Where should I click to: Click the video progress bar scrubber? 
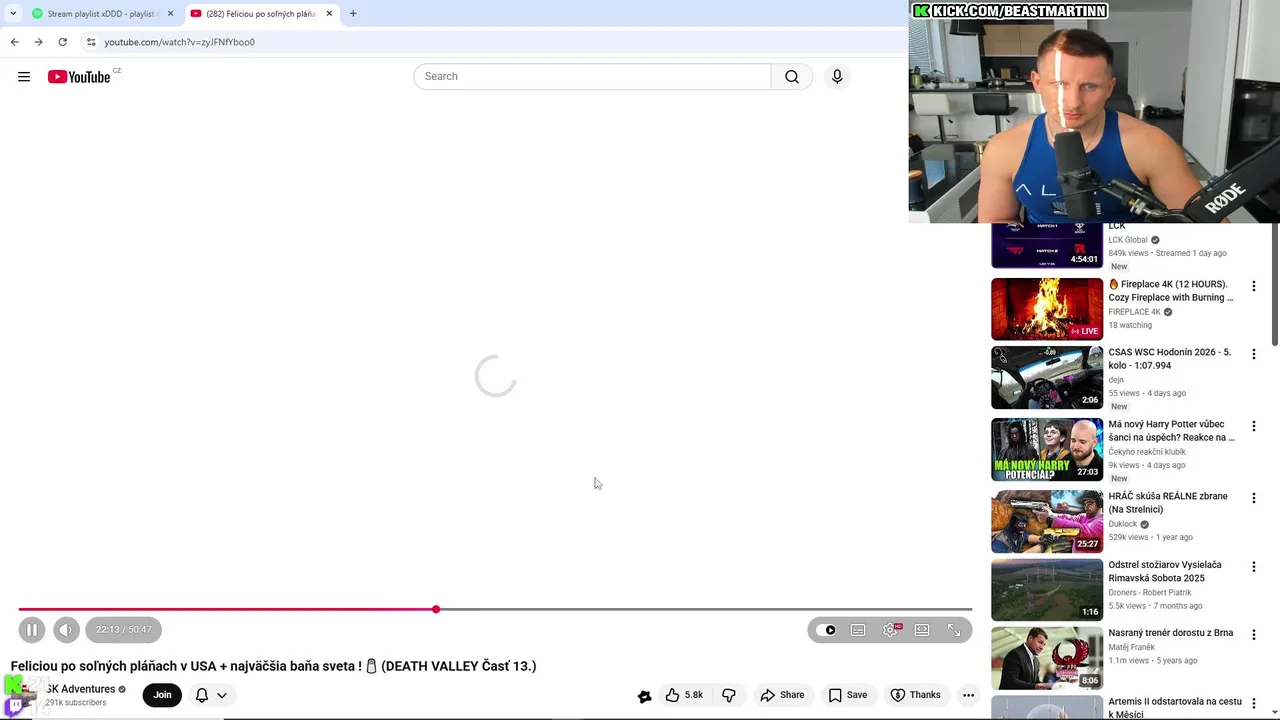click(436, 609)
